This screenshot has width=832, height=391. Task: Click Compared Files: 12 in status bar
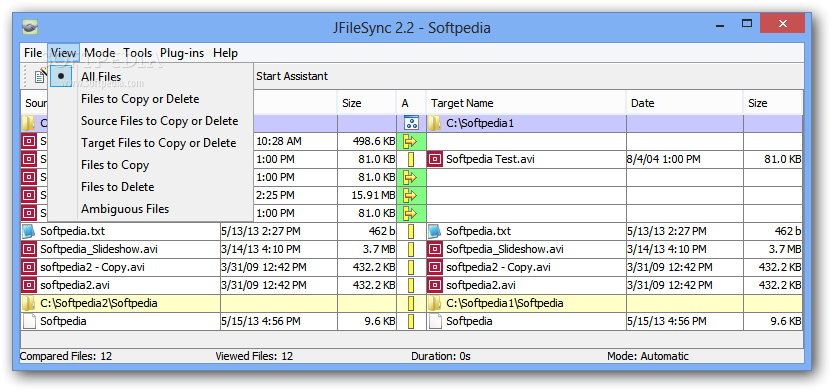coord(66,357)
